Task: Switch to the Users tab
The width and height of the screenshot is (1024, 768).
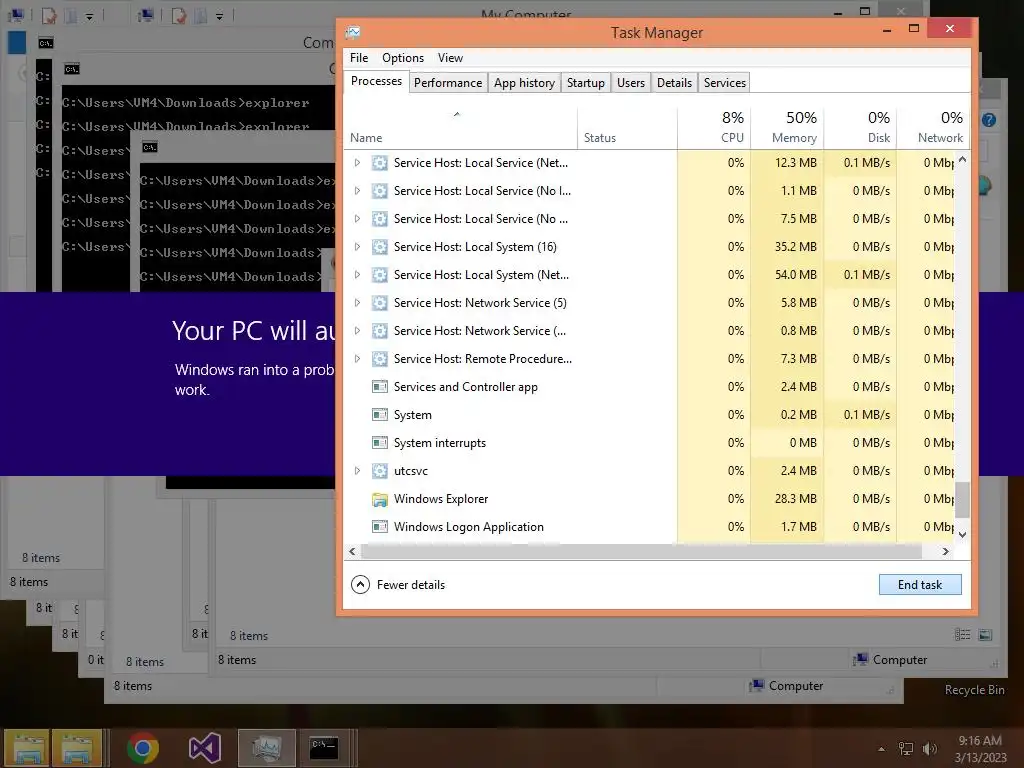Action: [x=631, y=83]
